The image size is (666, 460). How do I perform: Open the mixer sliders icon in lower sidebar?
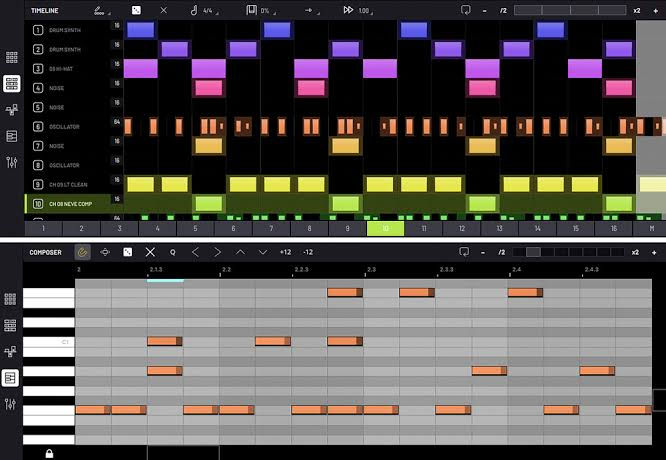pyautogui.click(x=10, y=404)
